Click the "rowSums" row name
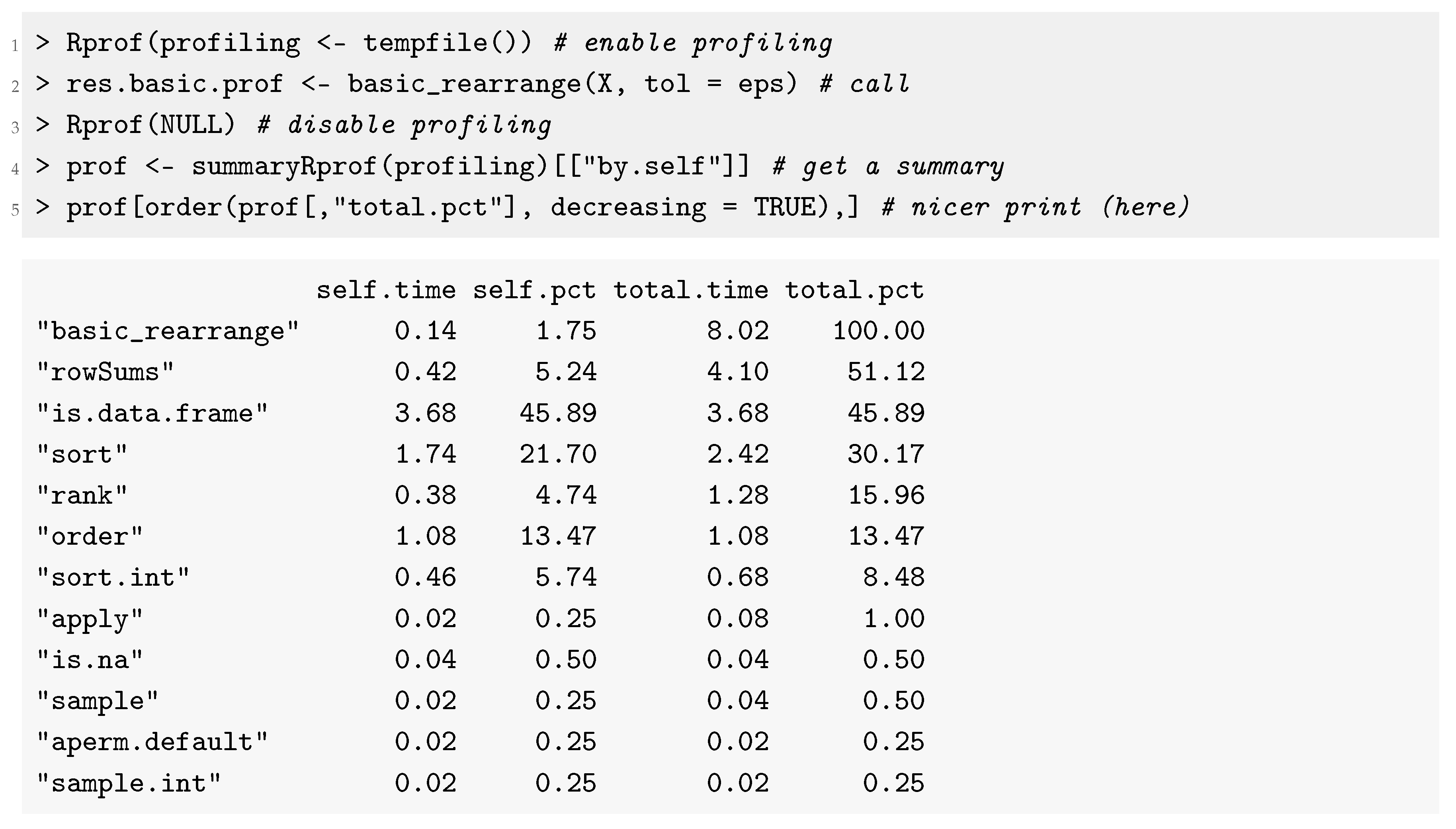This screenshot has height=829, width=1456. pyautogui.click(x=105, y=372)
